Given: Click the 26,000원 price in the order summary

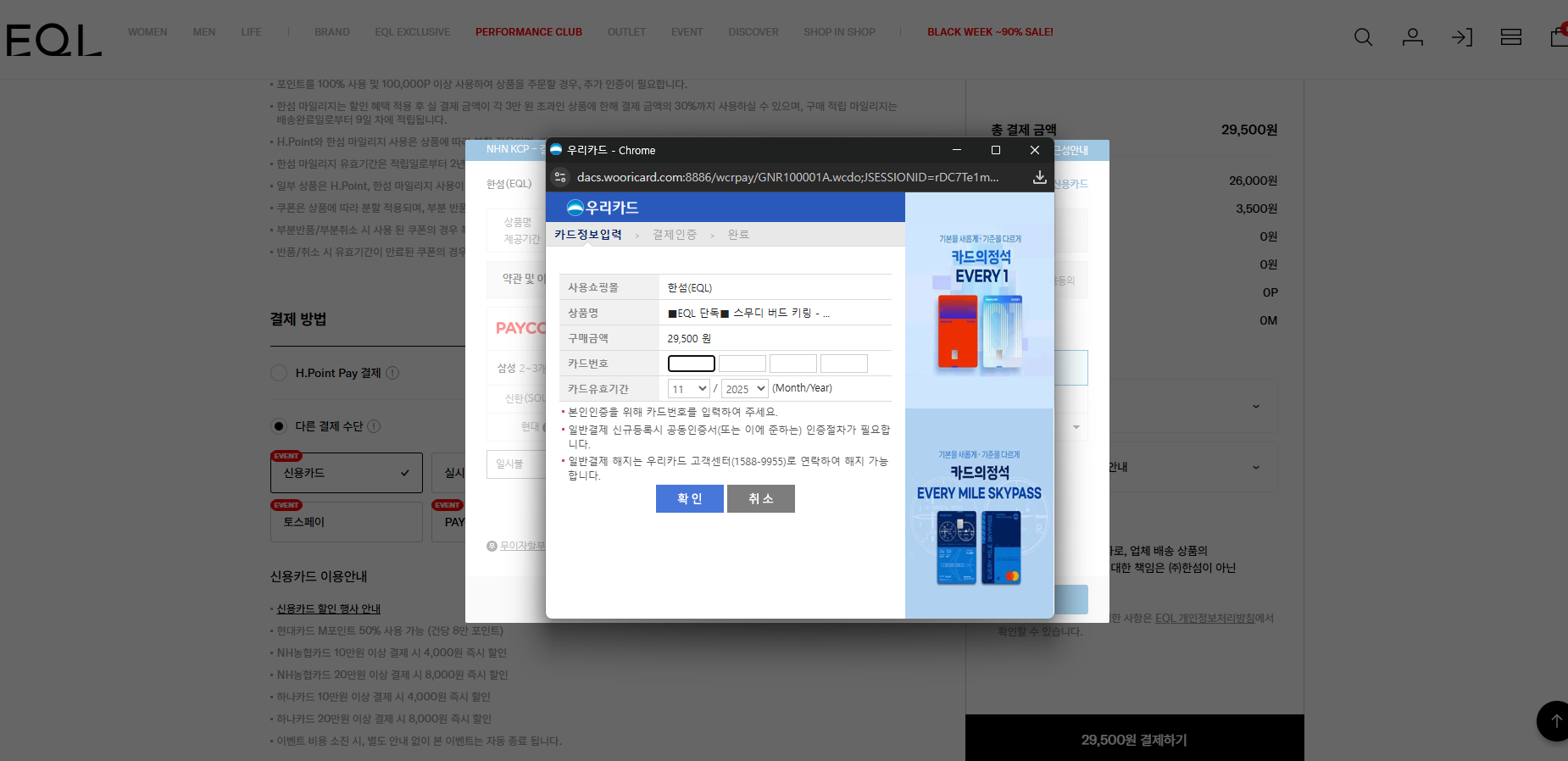Looking at the screenshot, I should (1254, 181).
